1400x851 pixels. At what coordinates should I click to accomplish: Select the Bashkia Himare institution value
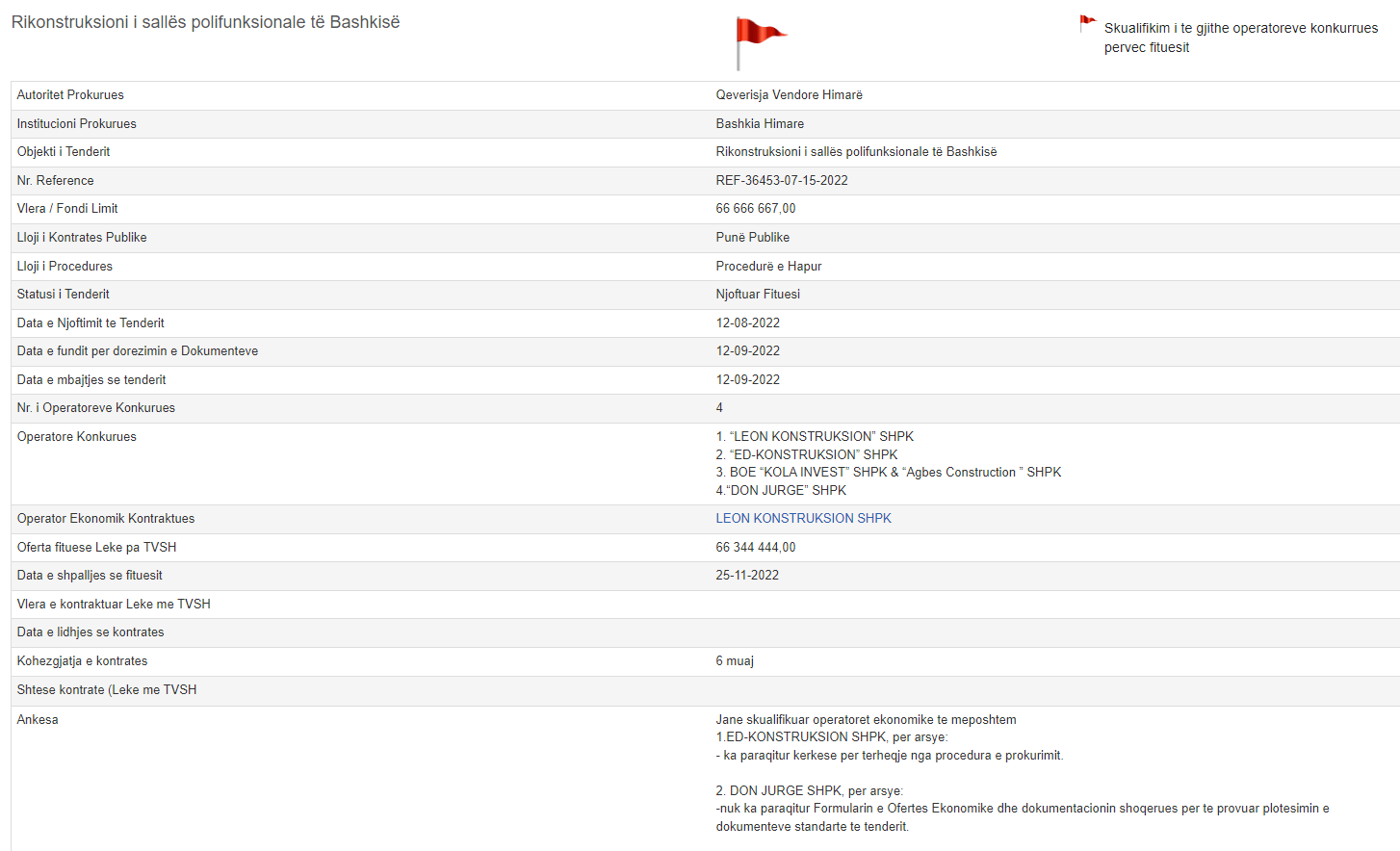[x=759, y=124]
